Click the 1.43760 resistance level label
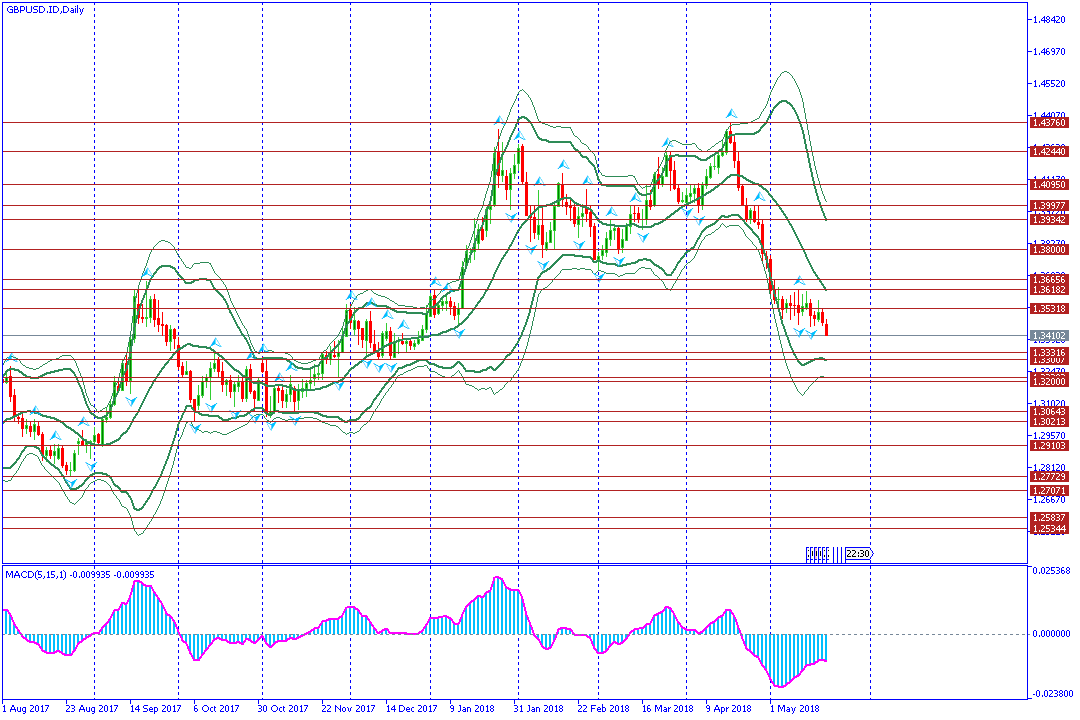Viewport: 1080px width, 720px height. click(1047, 123)
